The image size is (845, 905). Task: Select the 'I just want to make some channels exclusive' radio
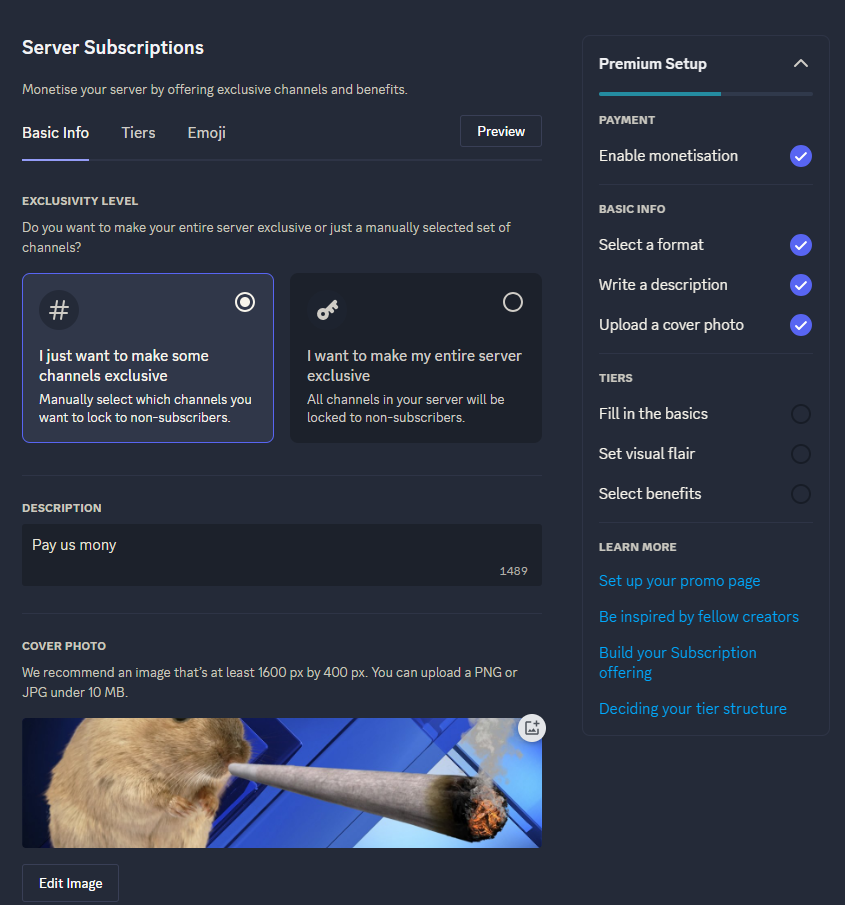[x=245, y=301]
